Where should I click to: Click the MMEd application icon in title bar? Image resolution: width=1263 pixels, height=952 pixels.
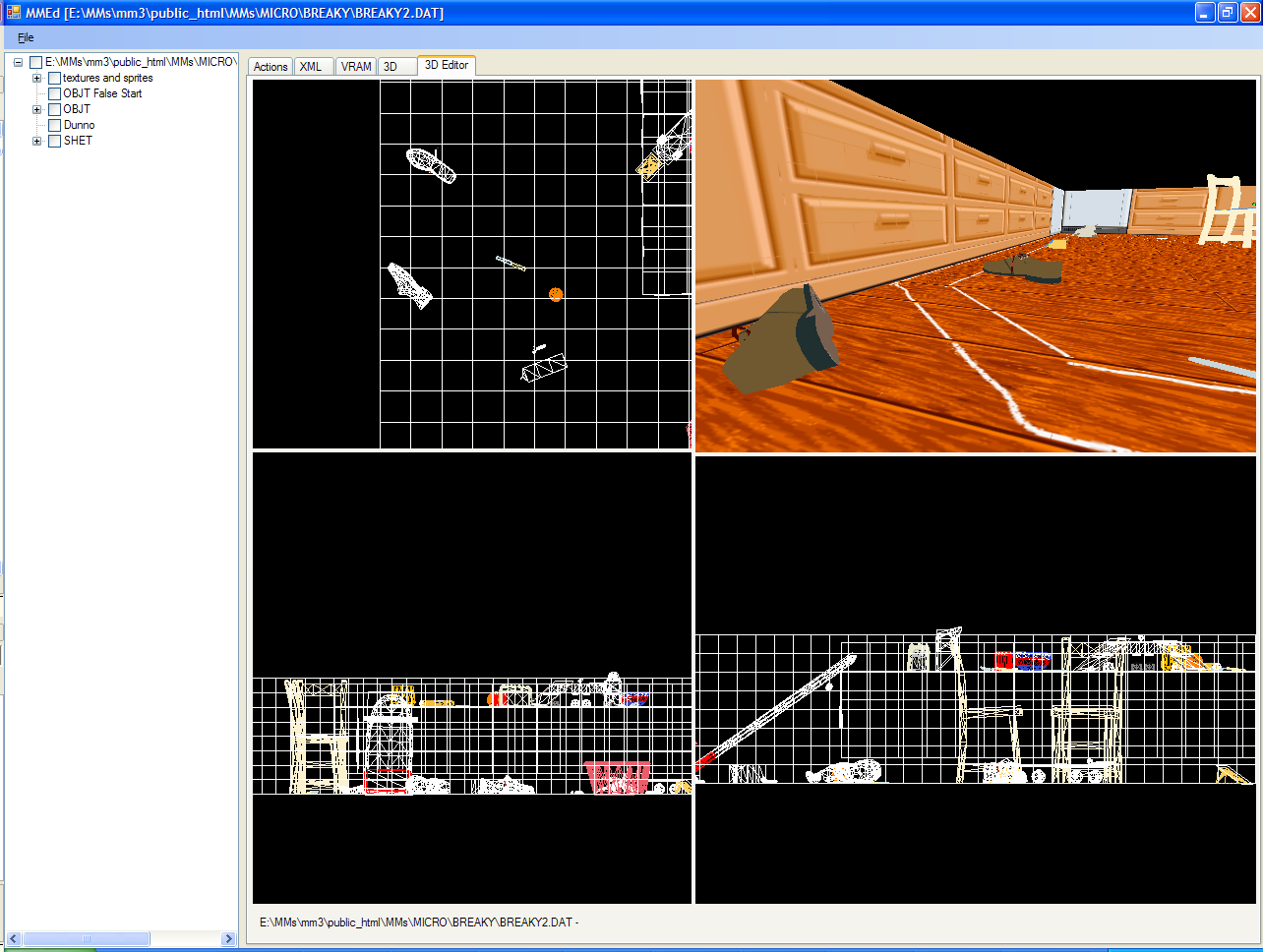point(13,13)
